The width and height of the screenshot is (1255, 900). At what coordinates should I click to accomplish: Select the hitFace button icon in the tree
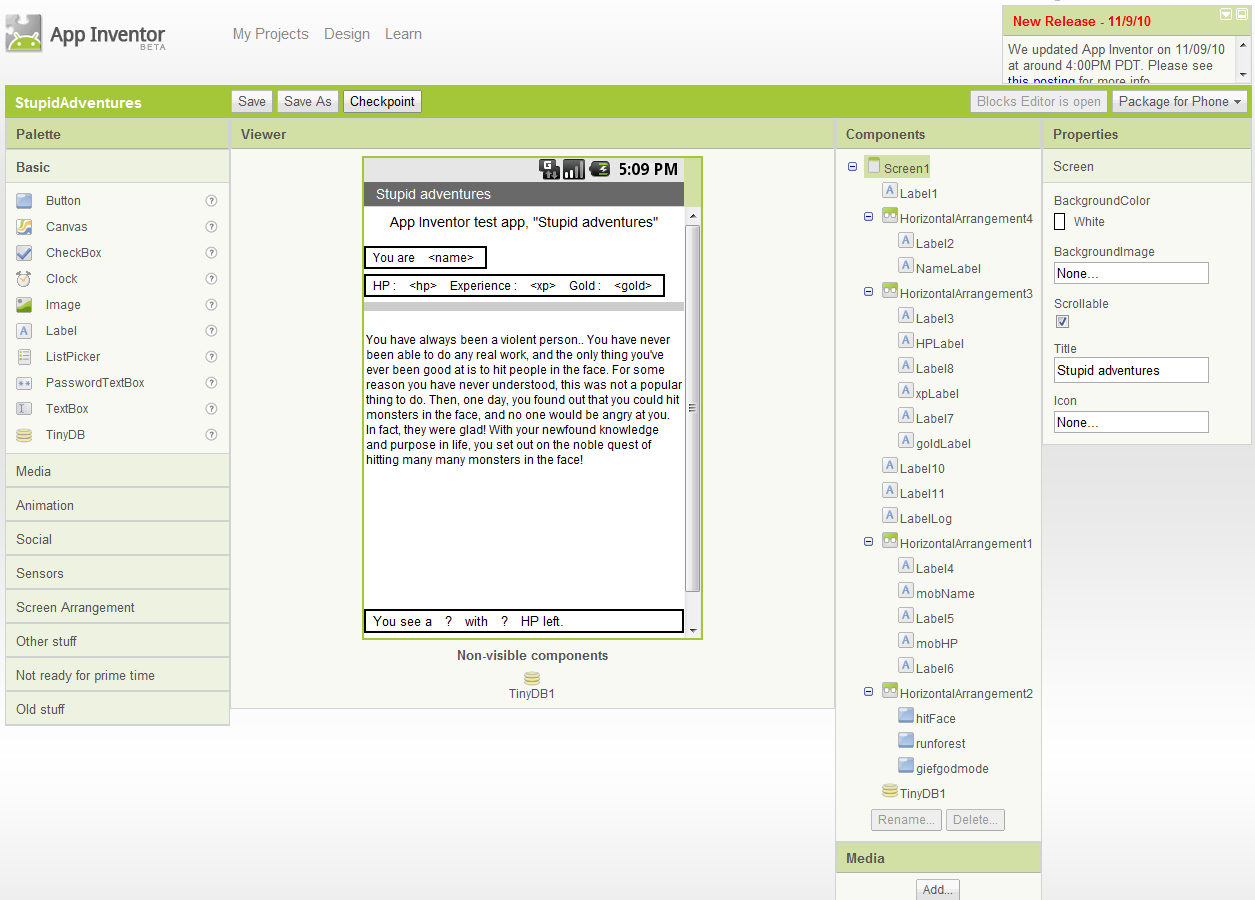pos(906,716)
